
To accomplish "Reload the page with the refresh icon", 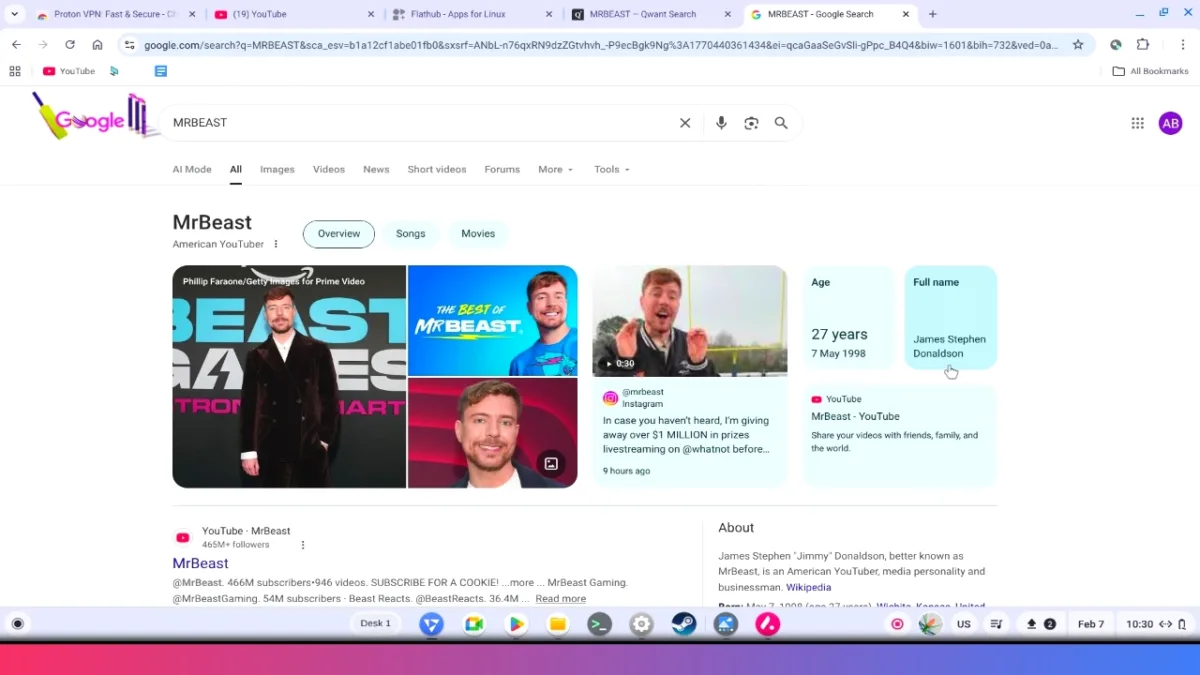I will point(70,44).
